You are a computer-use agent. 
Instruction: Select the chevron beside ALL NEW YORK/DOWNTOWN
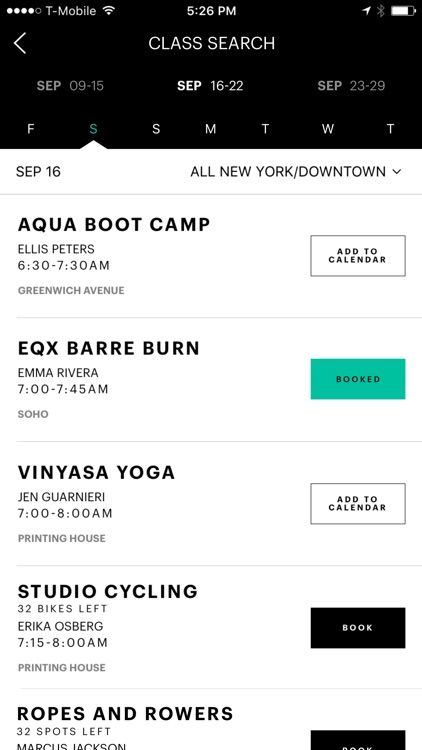click(397, 172)
